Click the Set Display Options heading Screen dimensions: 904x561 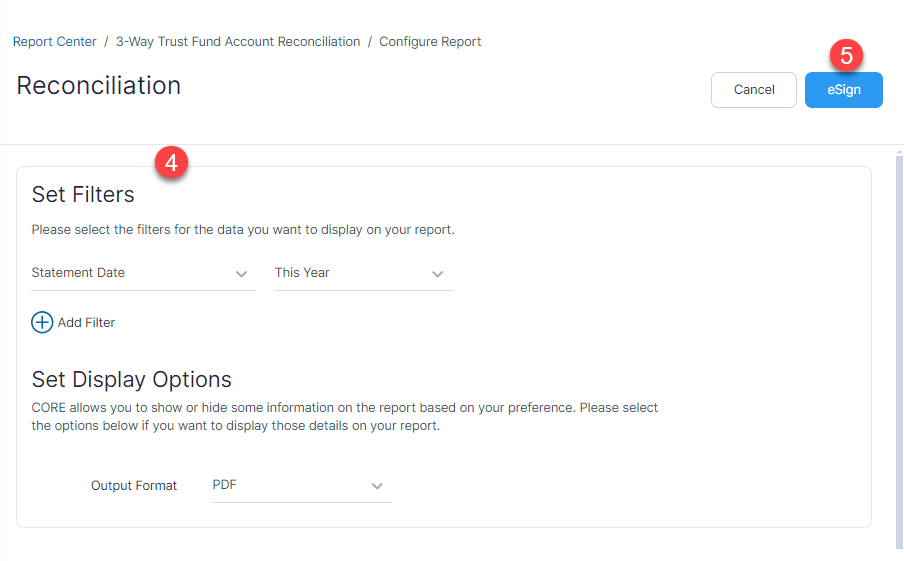(131, 379)
